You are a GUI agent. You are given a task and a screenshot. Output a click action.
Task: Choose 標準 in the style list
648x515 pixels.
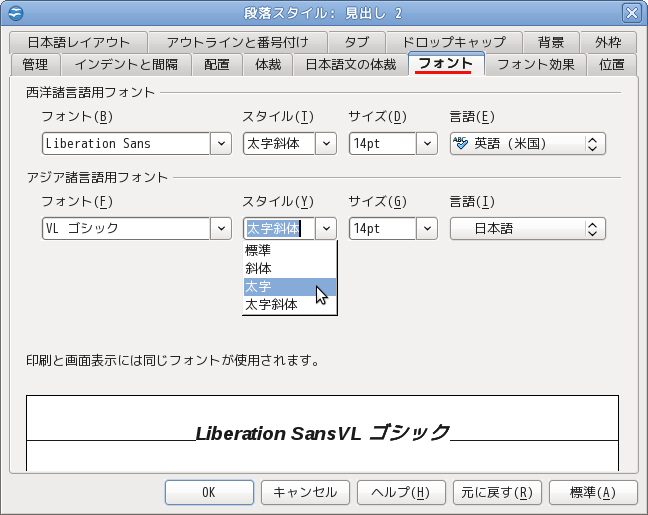click(290, 250)
